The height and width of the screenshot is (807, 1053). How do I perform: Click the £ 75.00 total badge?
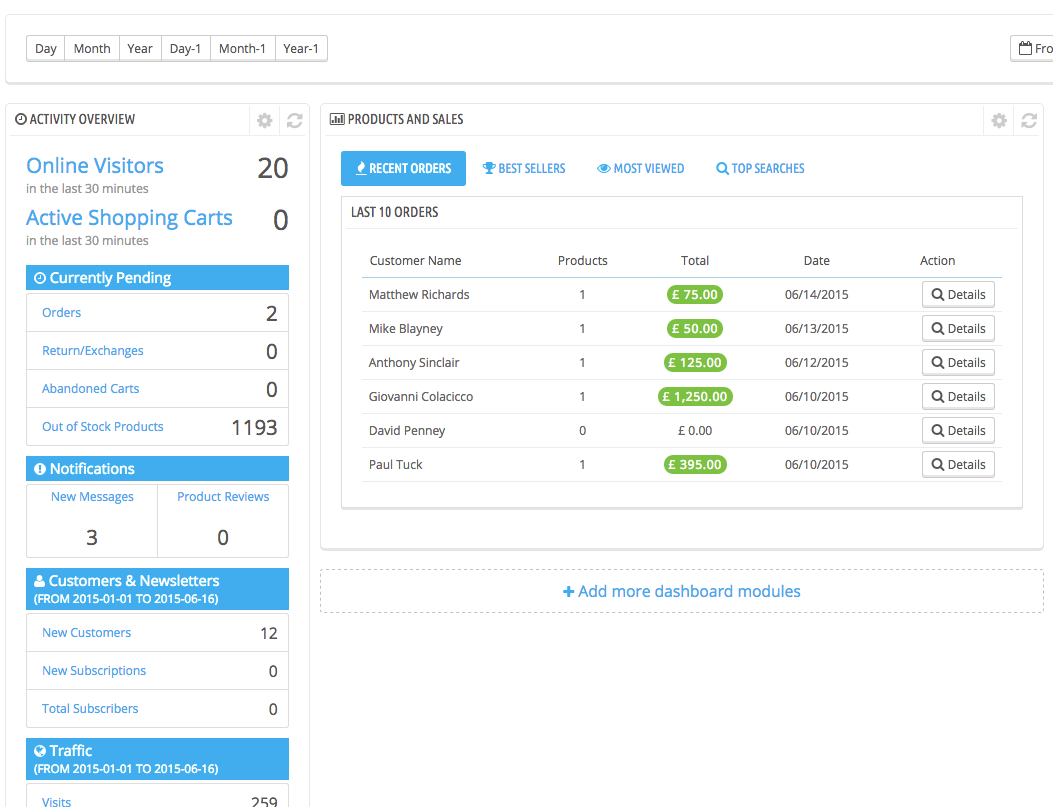click(x=695, y=295)
